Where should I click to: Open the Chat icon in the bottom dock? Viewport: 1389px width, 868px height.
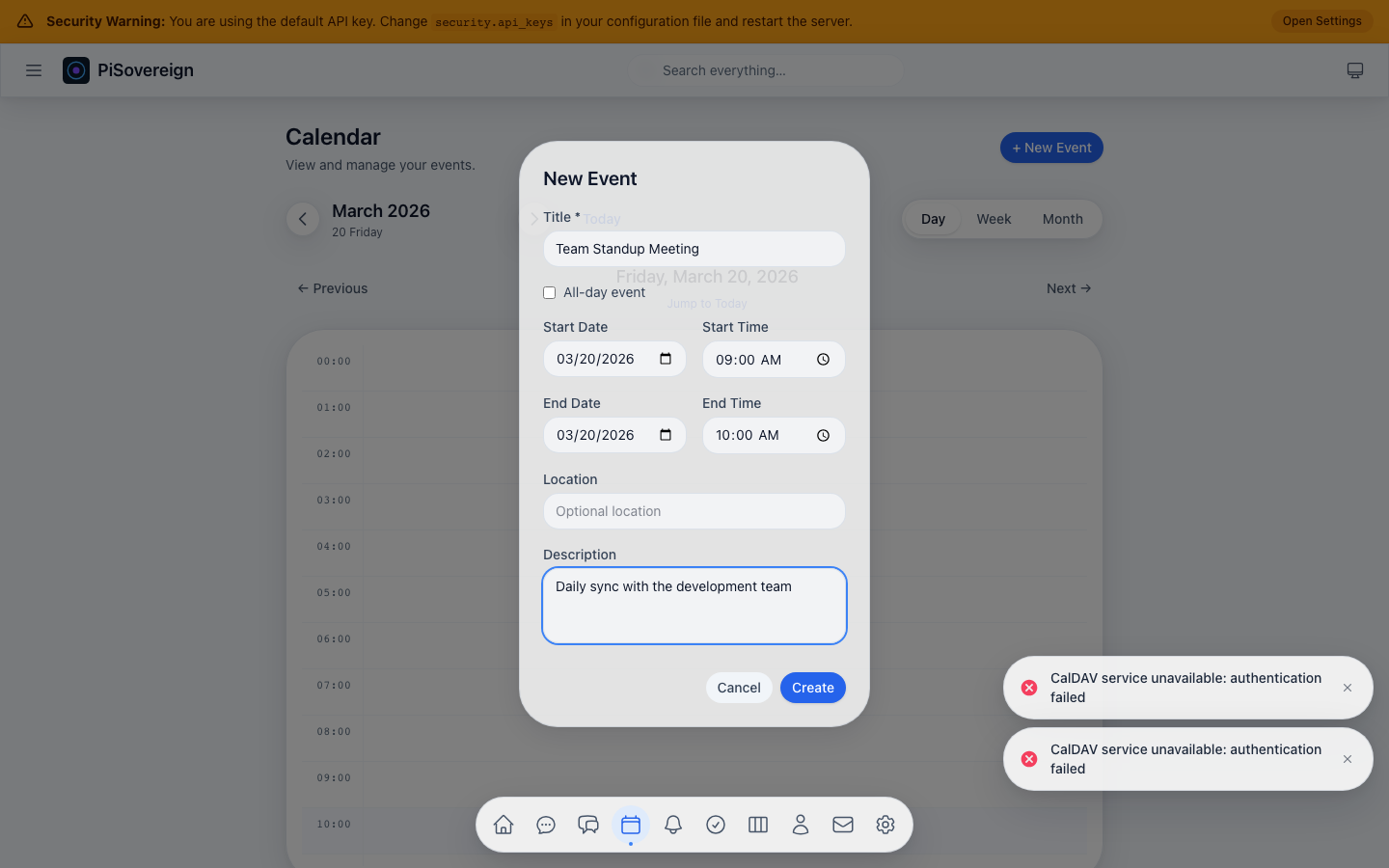tap(546, 825)
